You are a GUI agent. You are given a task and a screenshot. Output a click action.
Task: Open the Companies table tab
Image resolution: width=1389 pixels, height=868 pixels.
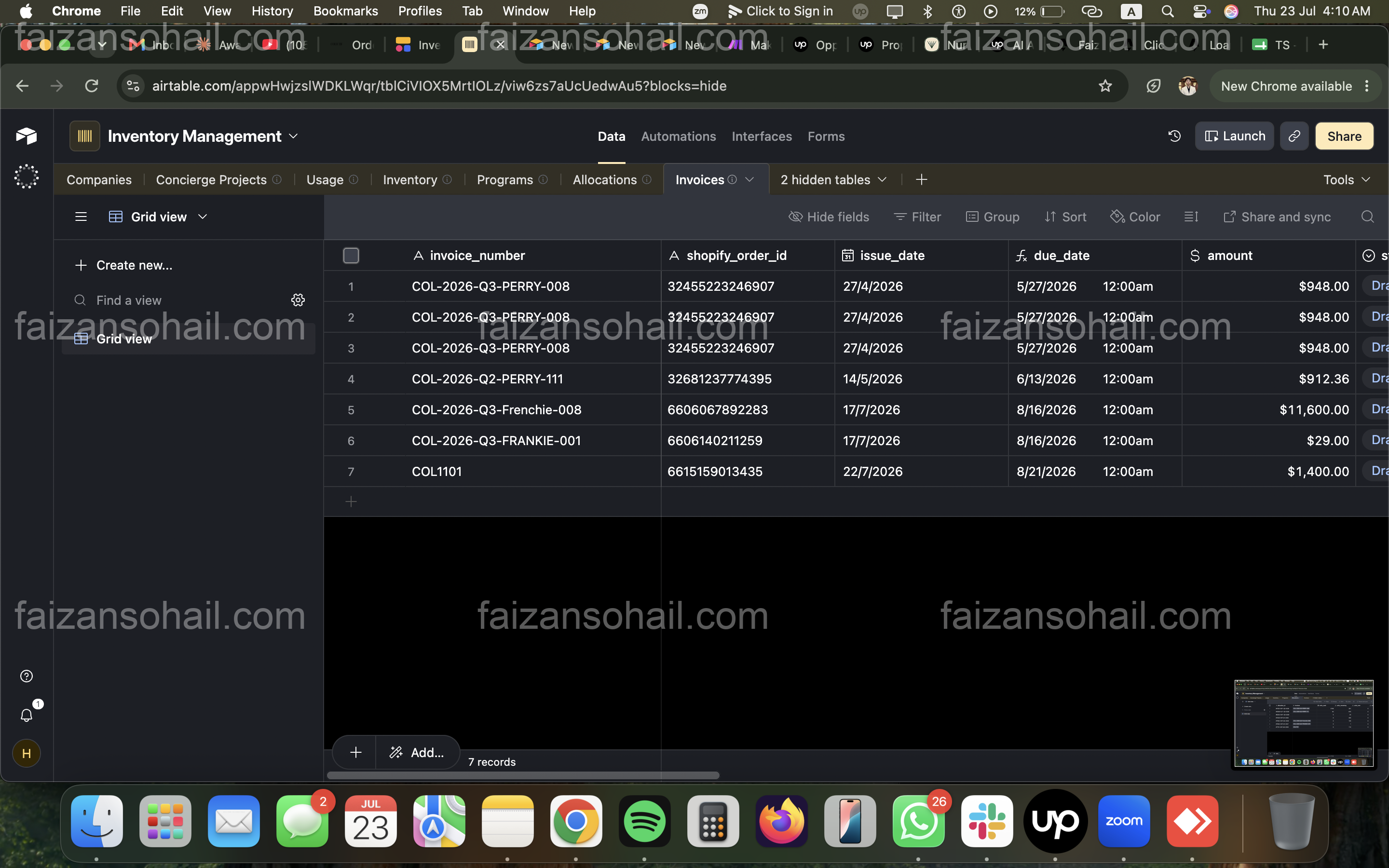click(99, 180)
